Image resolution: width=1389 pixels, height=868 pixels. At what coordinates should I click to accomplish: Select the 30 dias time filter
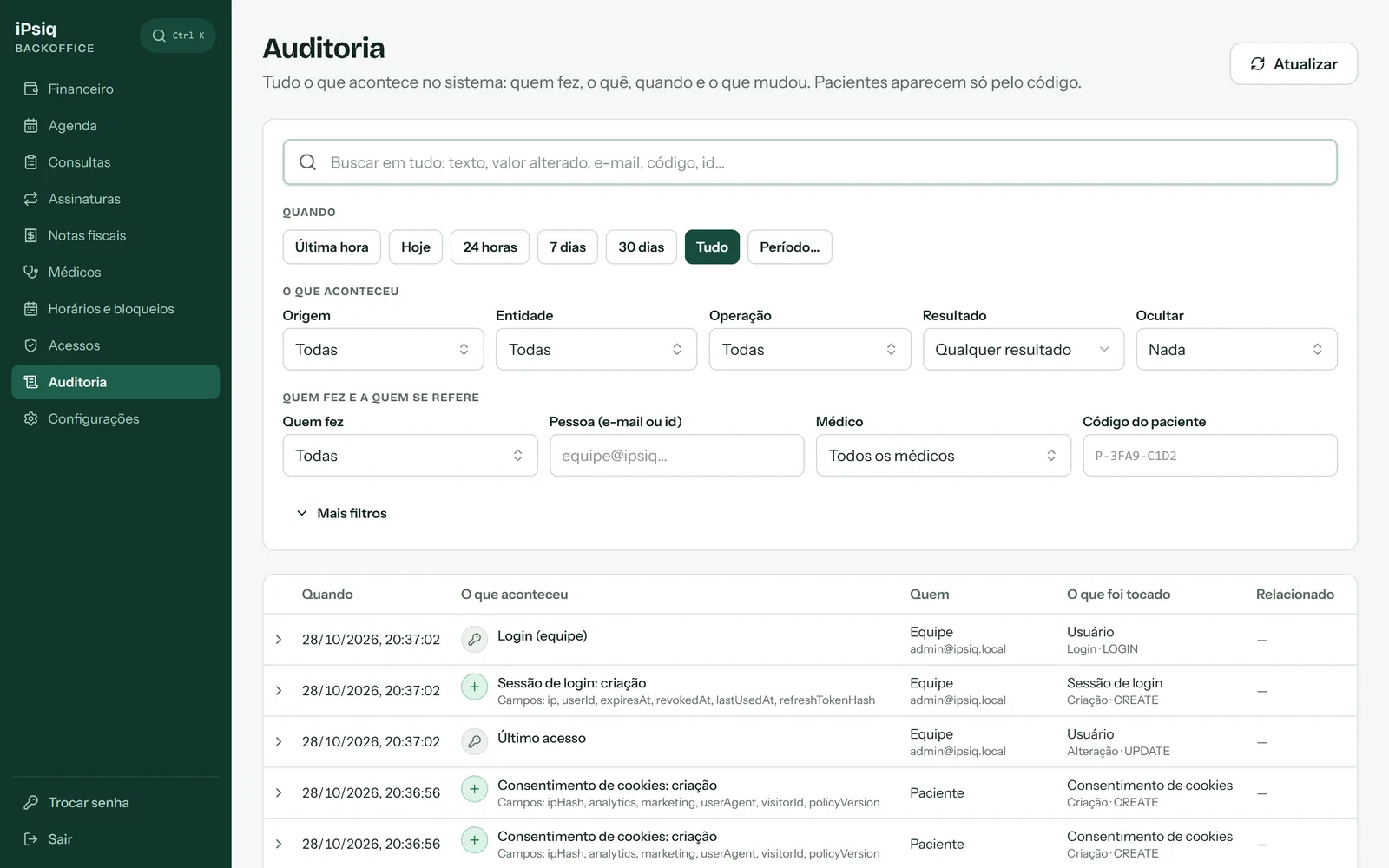point(641,247)
